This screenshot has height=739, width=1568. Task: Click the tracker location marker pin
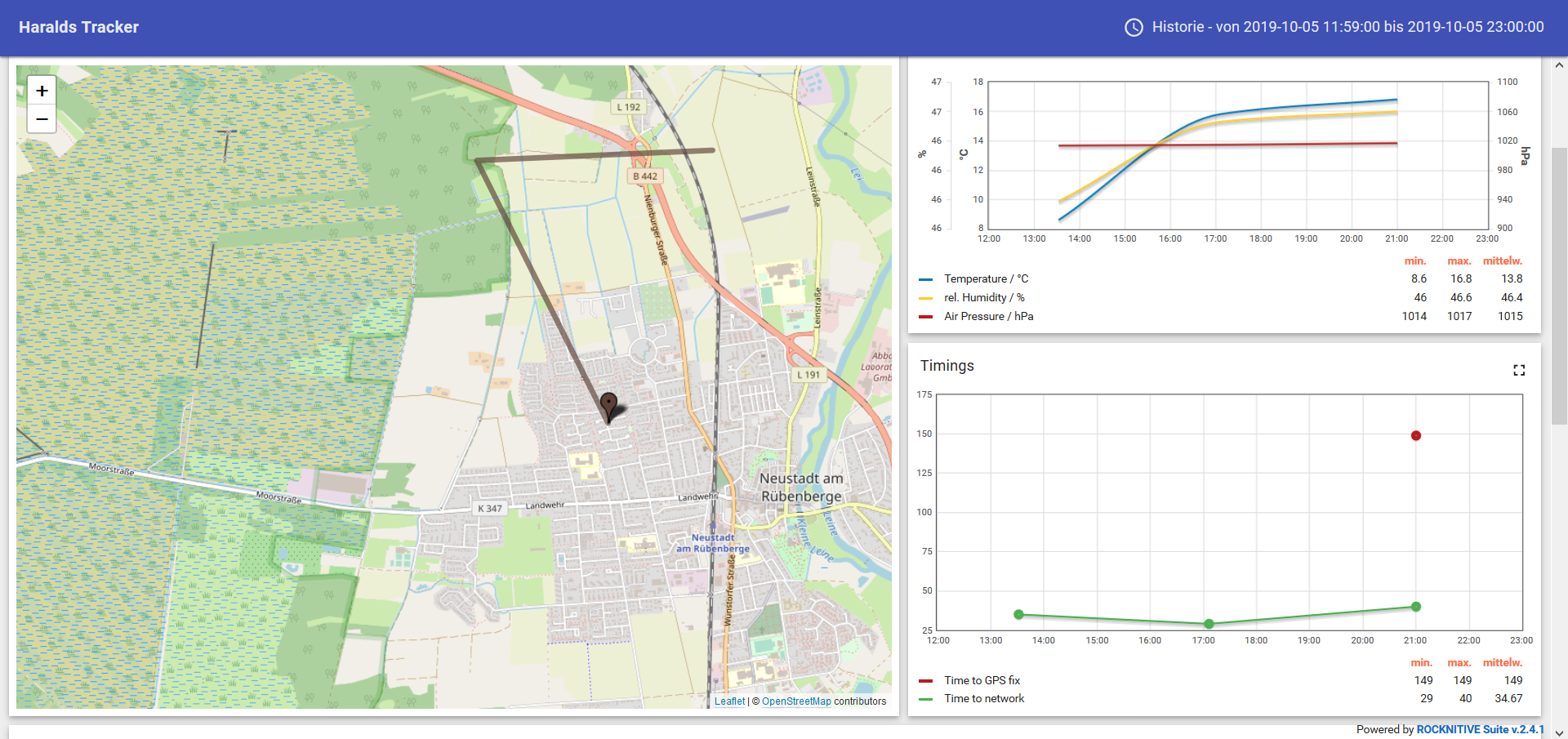(608, 407)
